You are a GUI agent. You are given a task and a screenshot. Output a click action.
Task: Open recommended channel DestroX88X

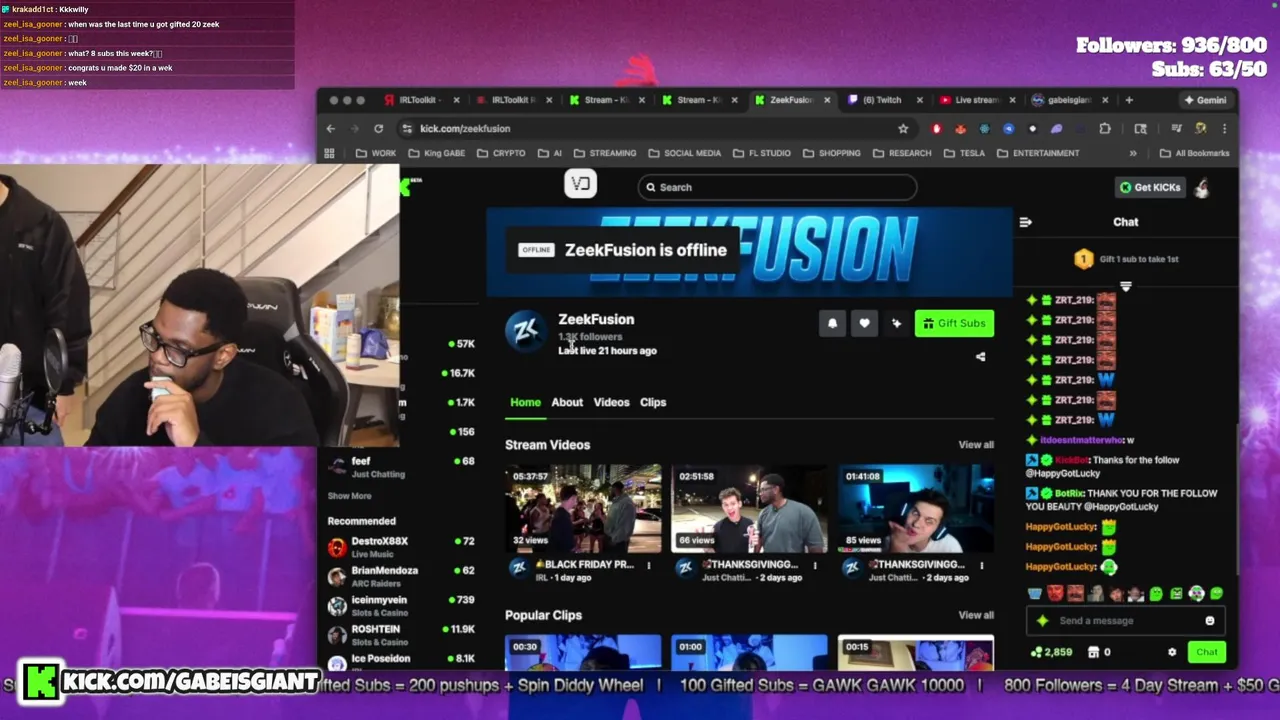[401, 546]
